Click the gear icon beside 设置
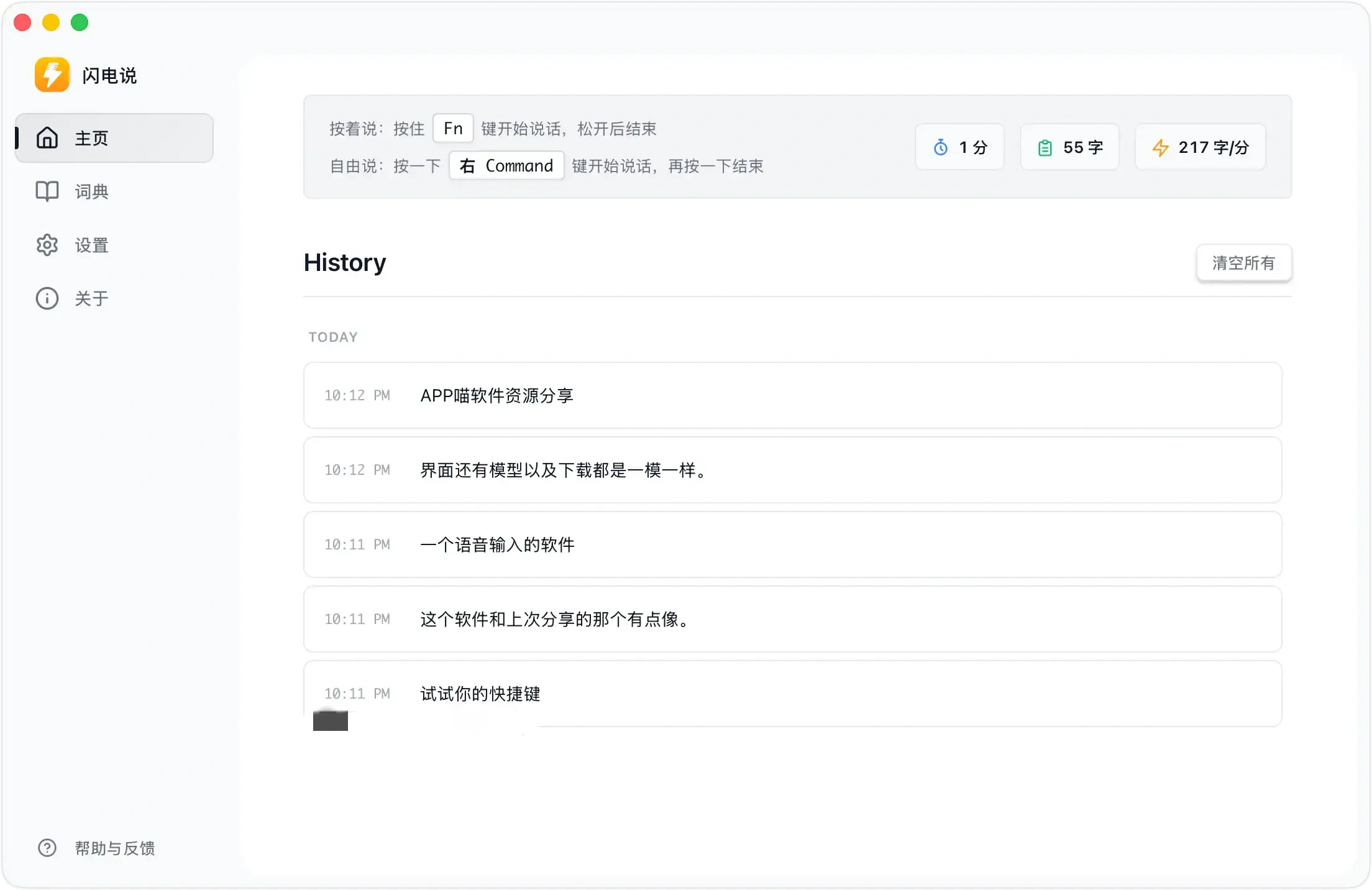 click(47, 245)
